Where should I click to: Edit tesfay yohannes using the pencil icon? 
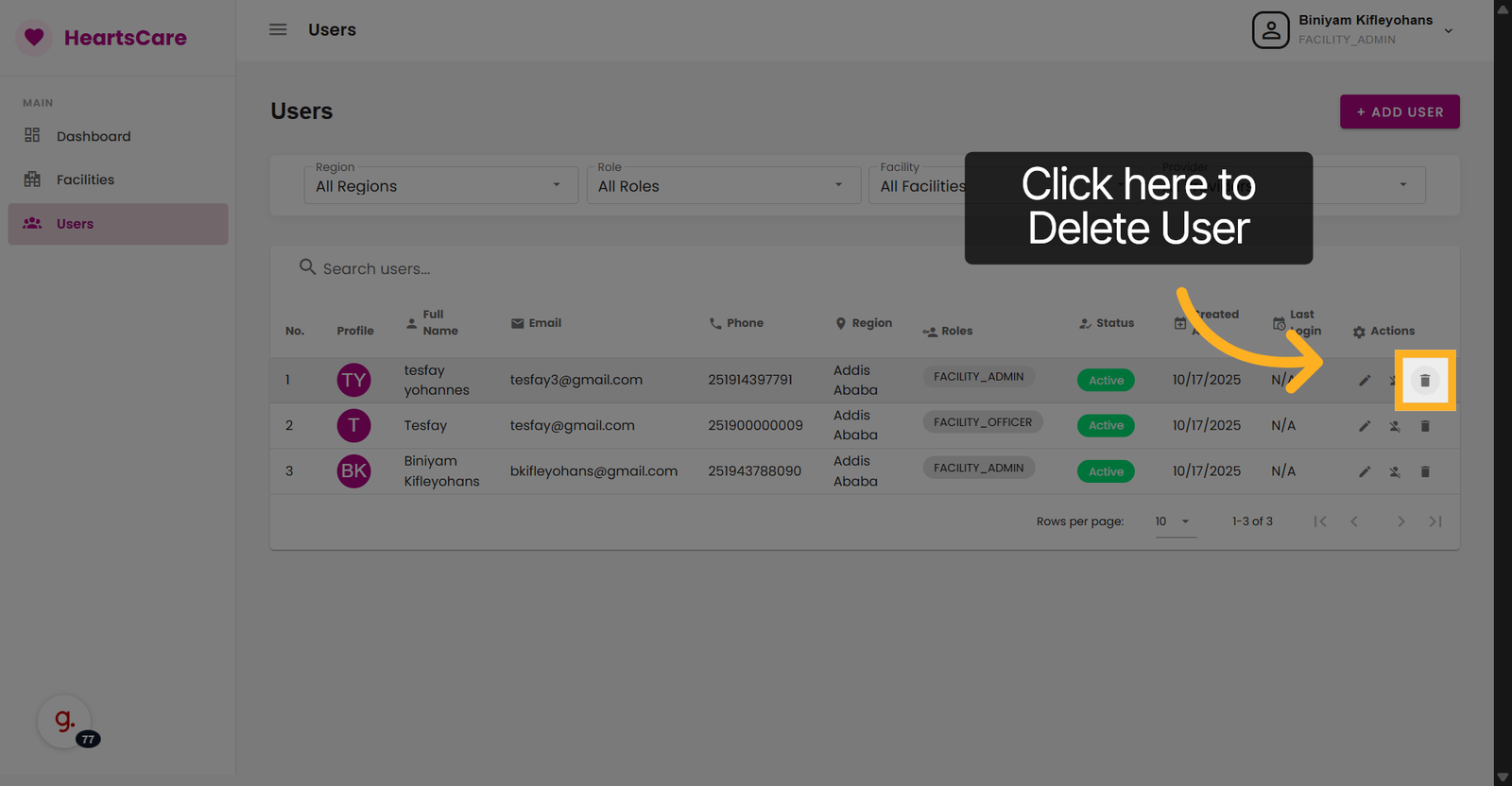[1364, 381]
